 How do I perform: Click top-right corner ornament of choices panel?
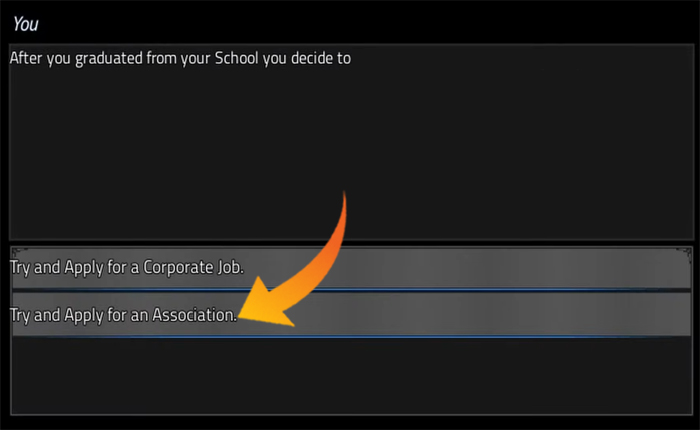[686, 250]
